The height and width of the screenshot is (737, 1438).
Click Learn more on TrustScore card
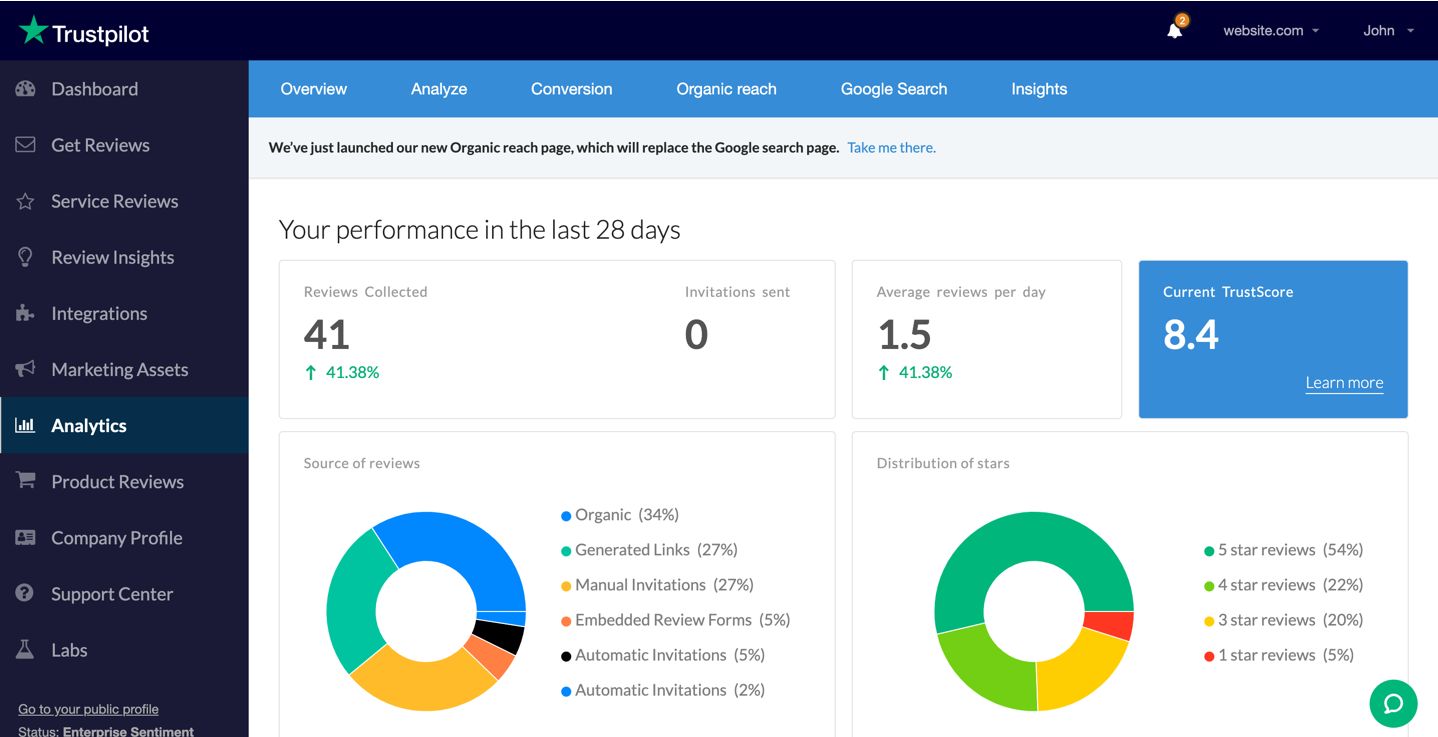[1344, 383]
